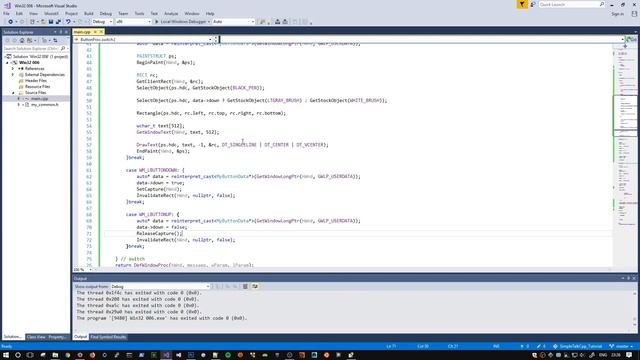Open the Analyze menu

click(x=171, y=13)
